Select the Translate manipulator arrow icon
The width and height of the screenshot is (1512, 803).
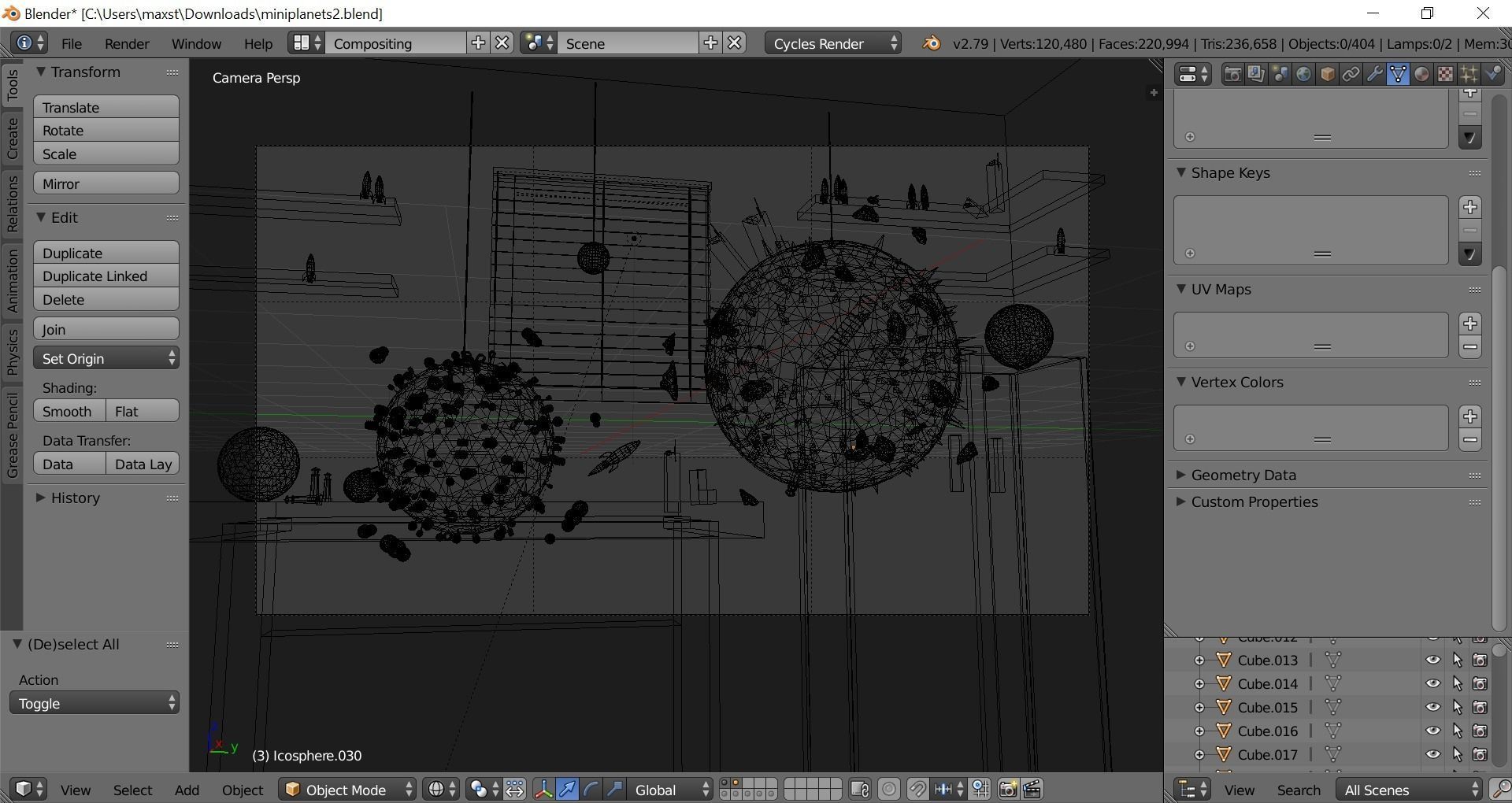[x=567, y=789]
